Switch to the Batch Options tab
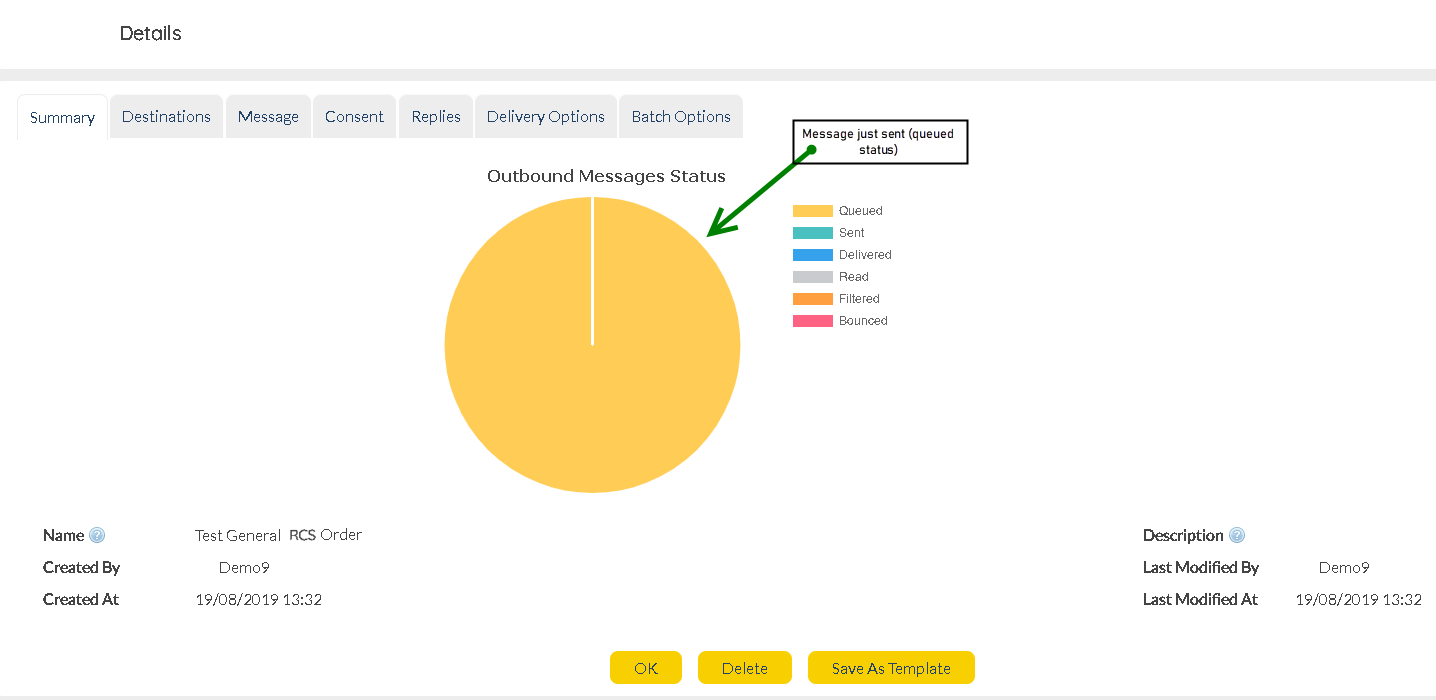This screenshot has height=700, width=1436. (x=681, y=116)
